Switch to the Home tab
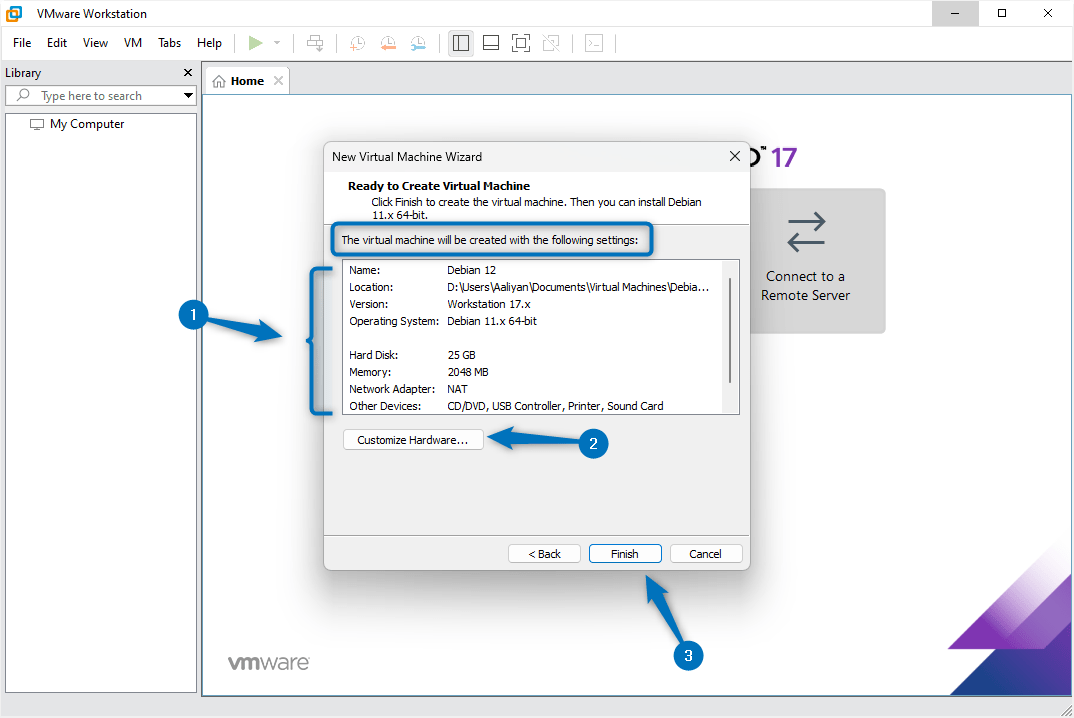The width and height of the screenshot is (1074, 718). point(243,80)
